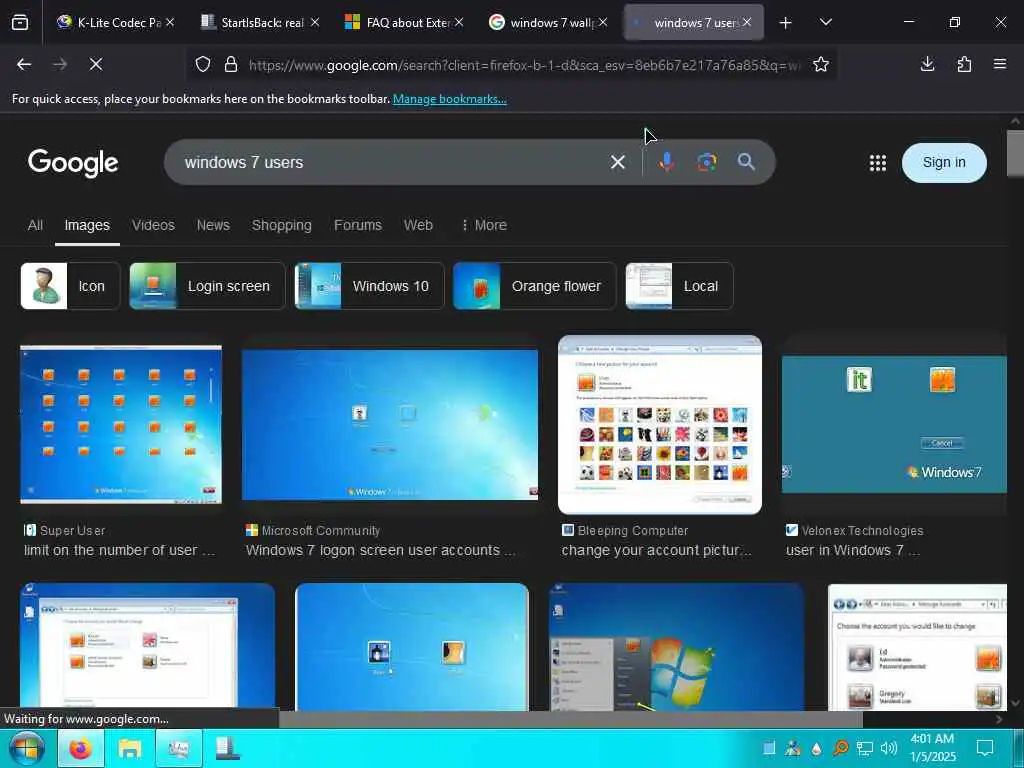Click the Sign in button

click(x=944, y=163)
